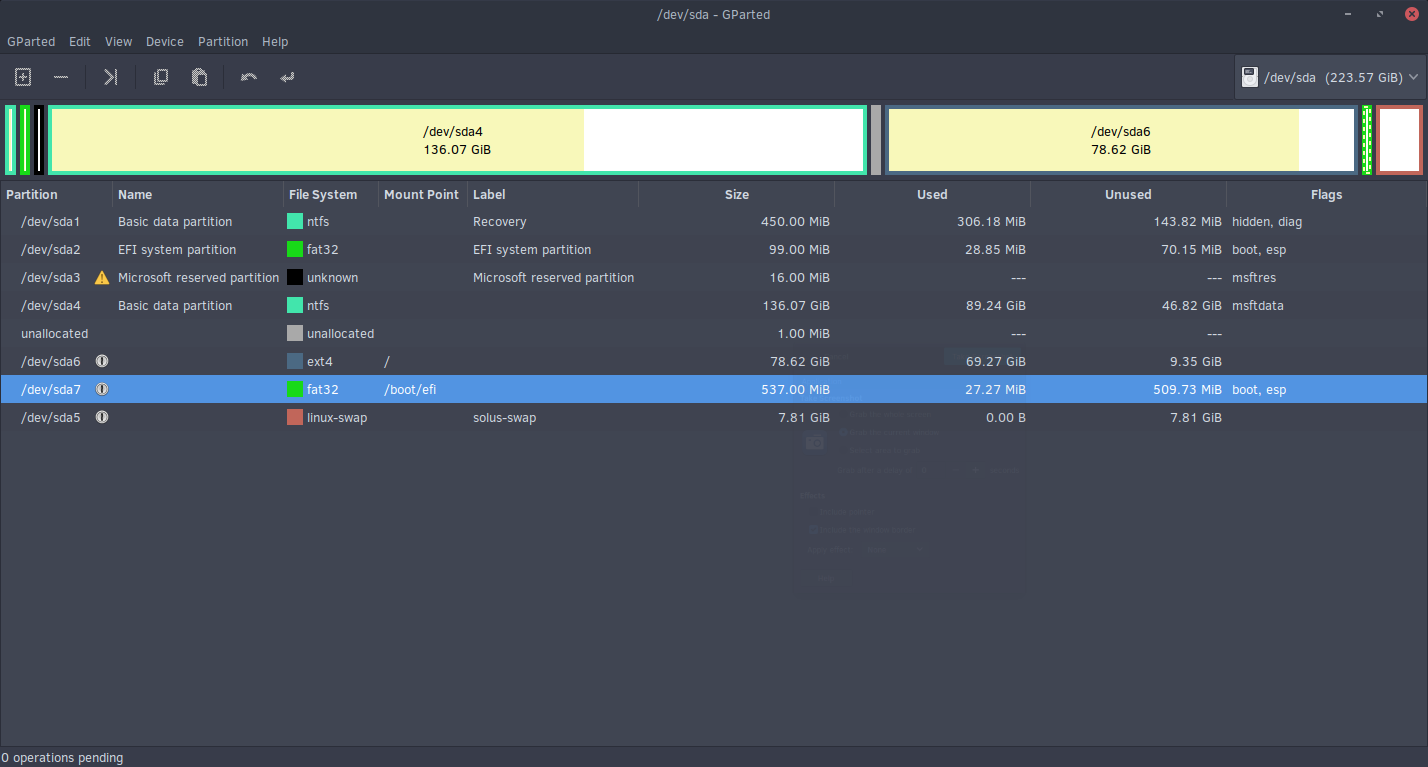Click the "Recovery" label cell

click(x=499, y=222)
